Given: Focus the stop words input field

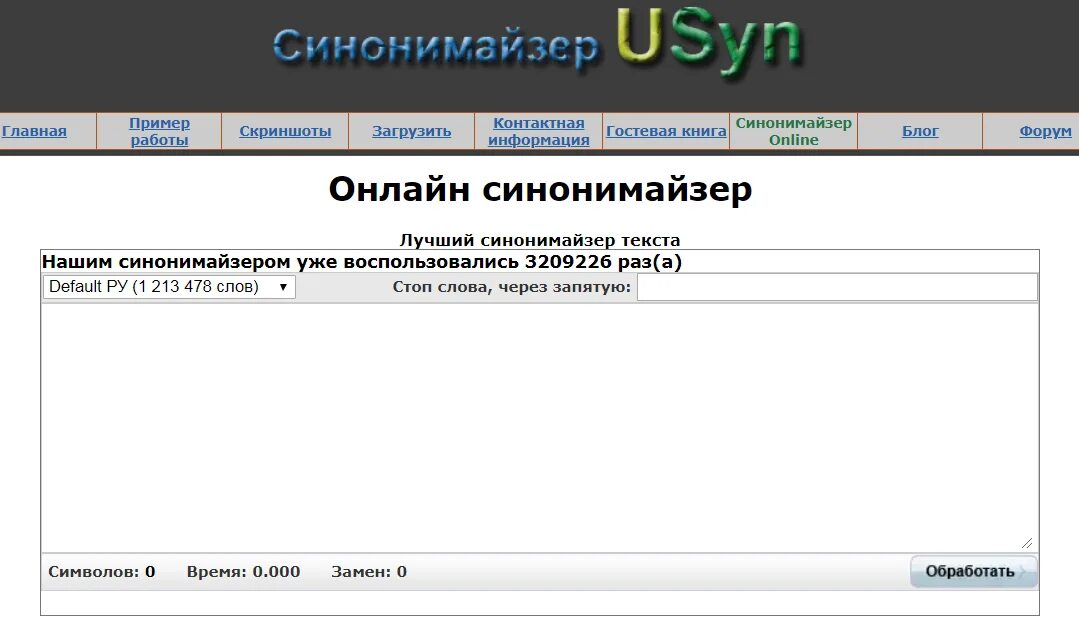Looking at the screenshot, I should point(837,287).
